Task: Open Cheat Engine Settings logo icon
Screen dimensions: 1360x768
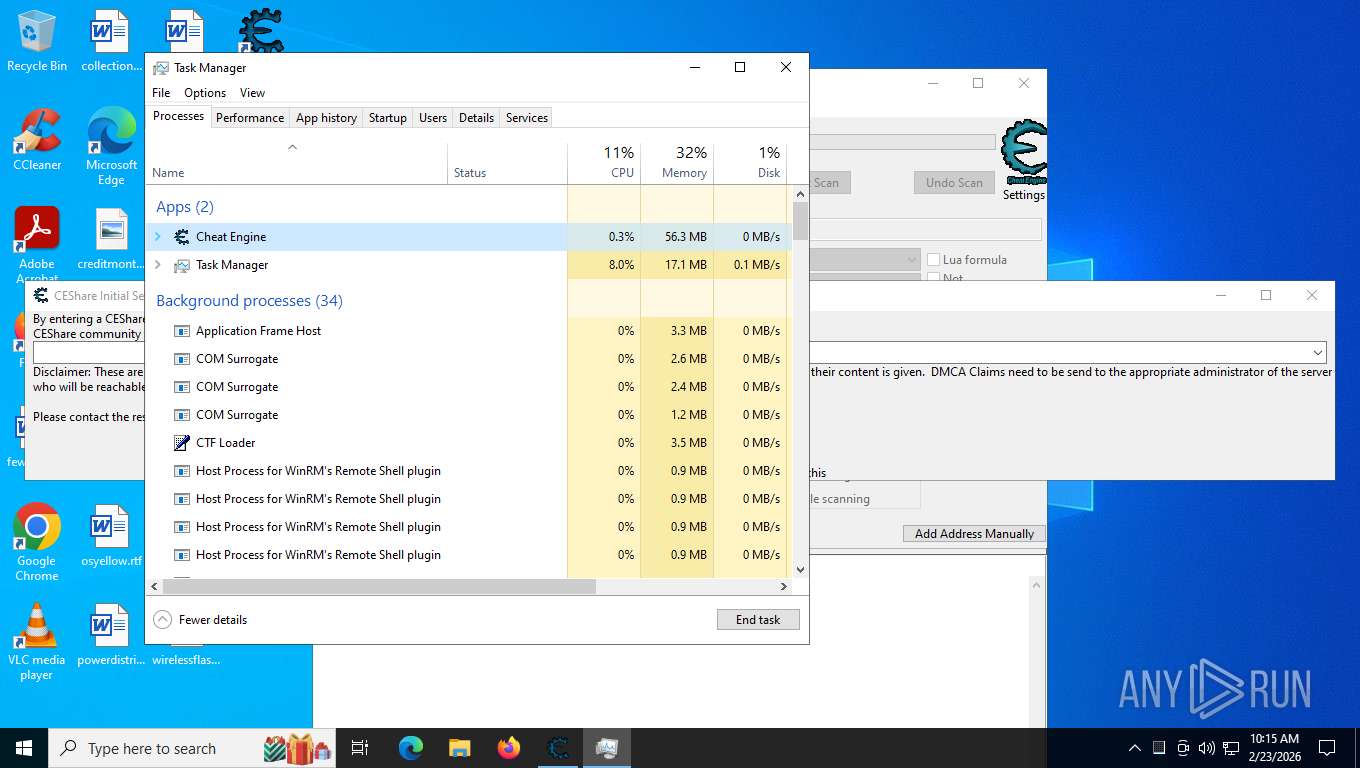Action: [1024, 152]
